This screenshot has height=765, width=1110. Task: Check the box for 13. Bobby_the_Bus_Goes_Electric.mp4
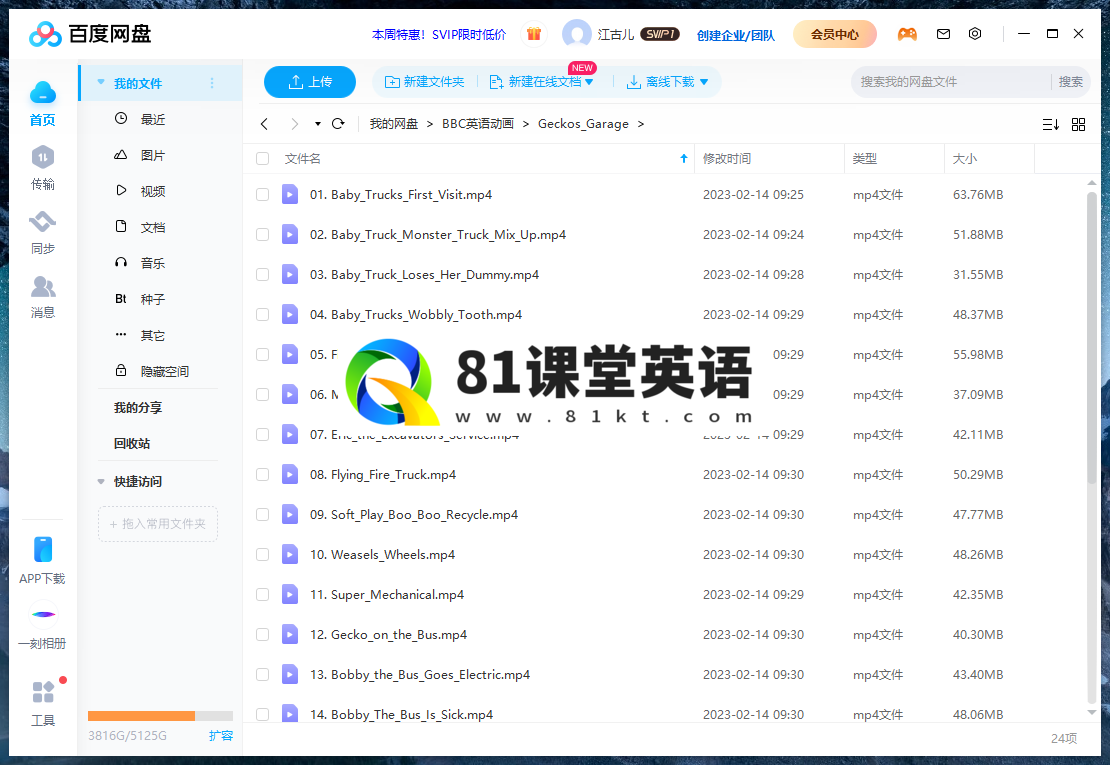(263, 674)
